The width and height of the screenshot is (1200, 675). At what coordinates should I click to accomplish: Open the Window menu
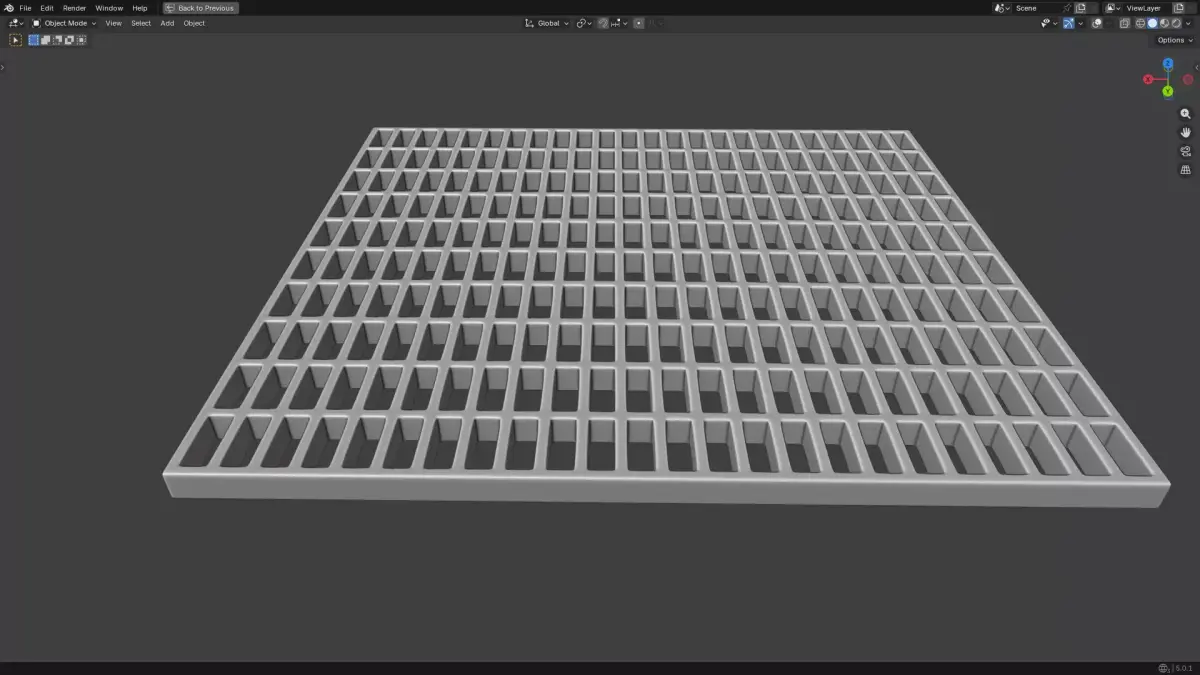coord(109,8)
